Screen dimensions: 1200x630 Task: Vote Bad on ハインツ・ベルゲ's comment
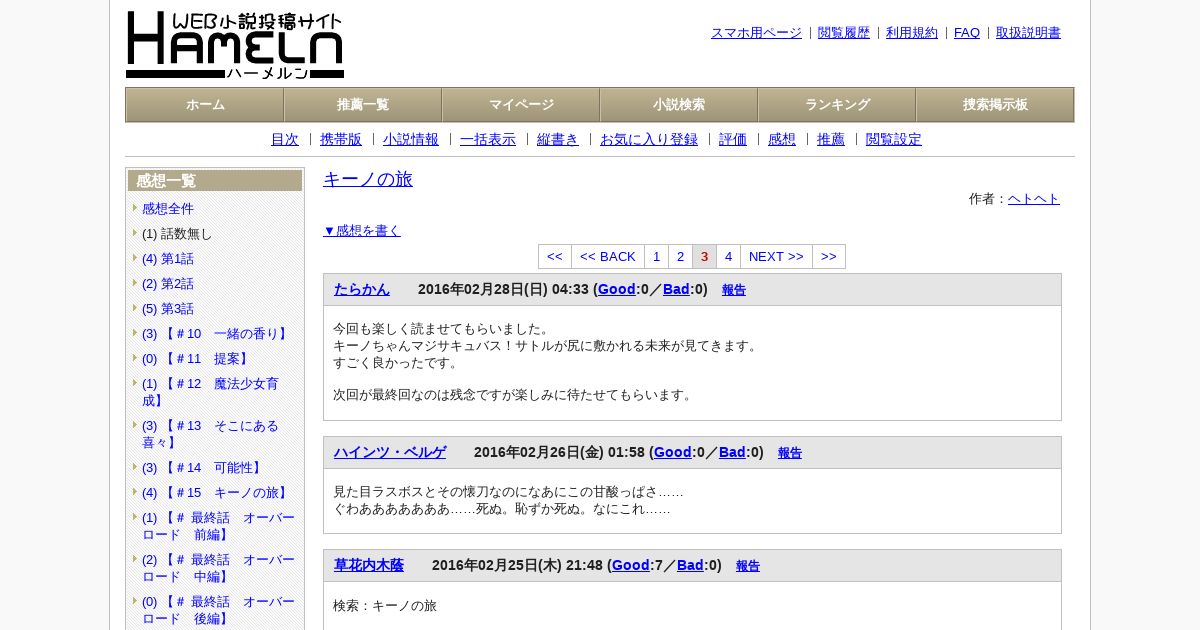tap(732, 452)
